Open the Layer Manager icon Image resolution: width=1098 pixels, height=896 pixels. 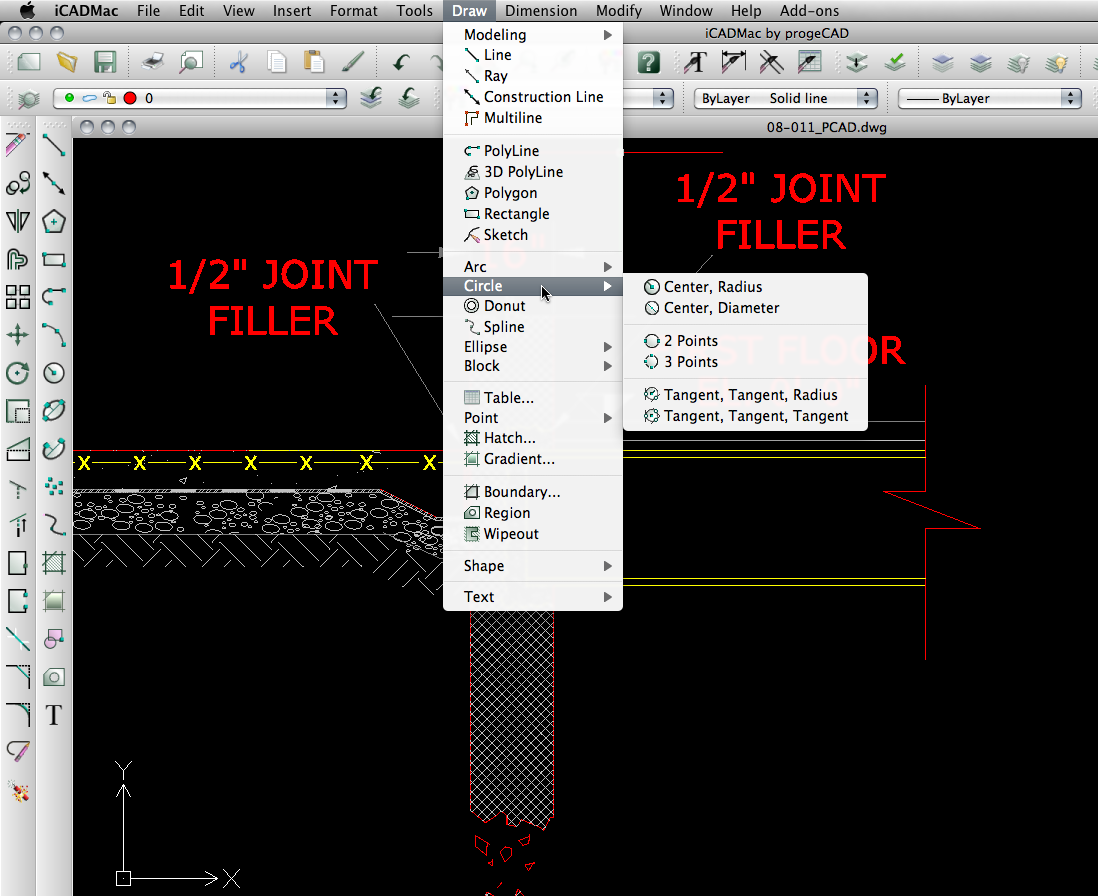tap(28, 99)
